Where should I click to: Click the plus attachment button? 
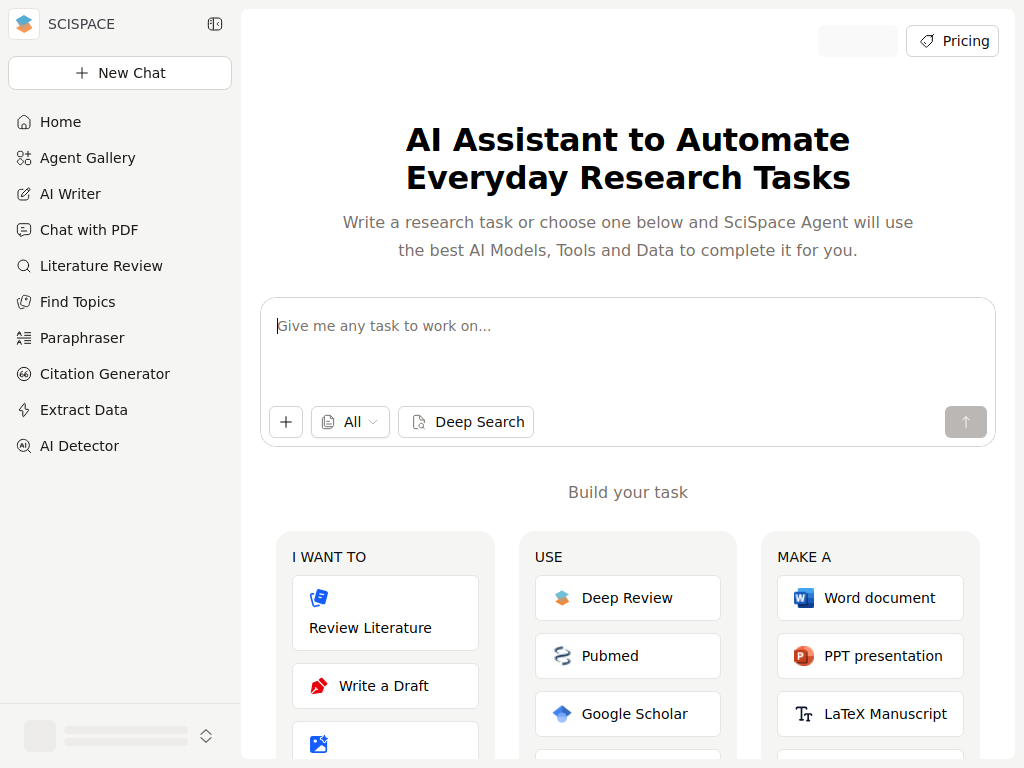[286, 422]
